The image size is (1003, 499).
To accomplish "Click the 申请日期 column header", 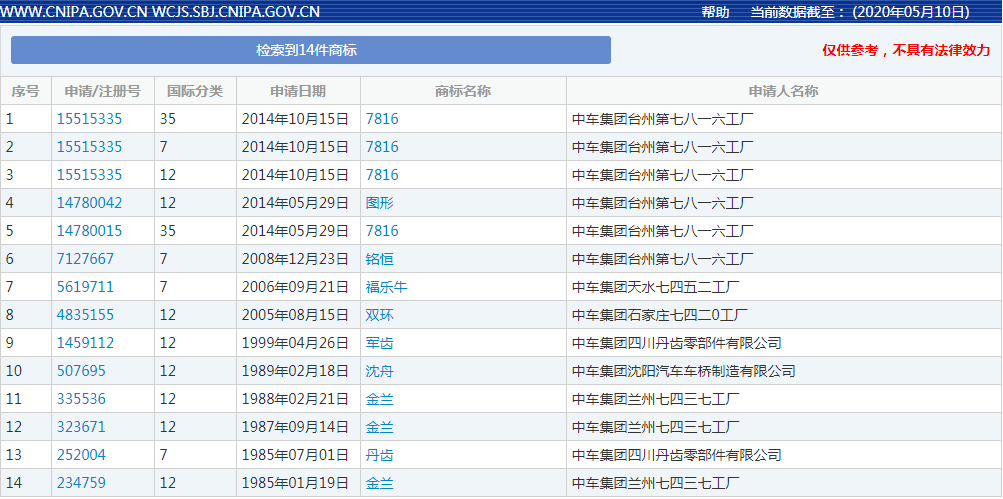I will point(298,91).
